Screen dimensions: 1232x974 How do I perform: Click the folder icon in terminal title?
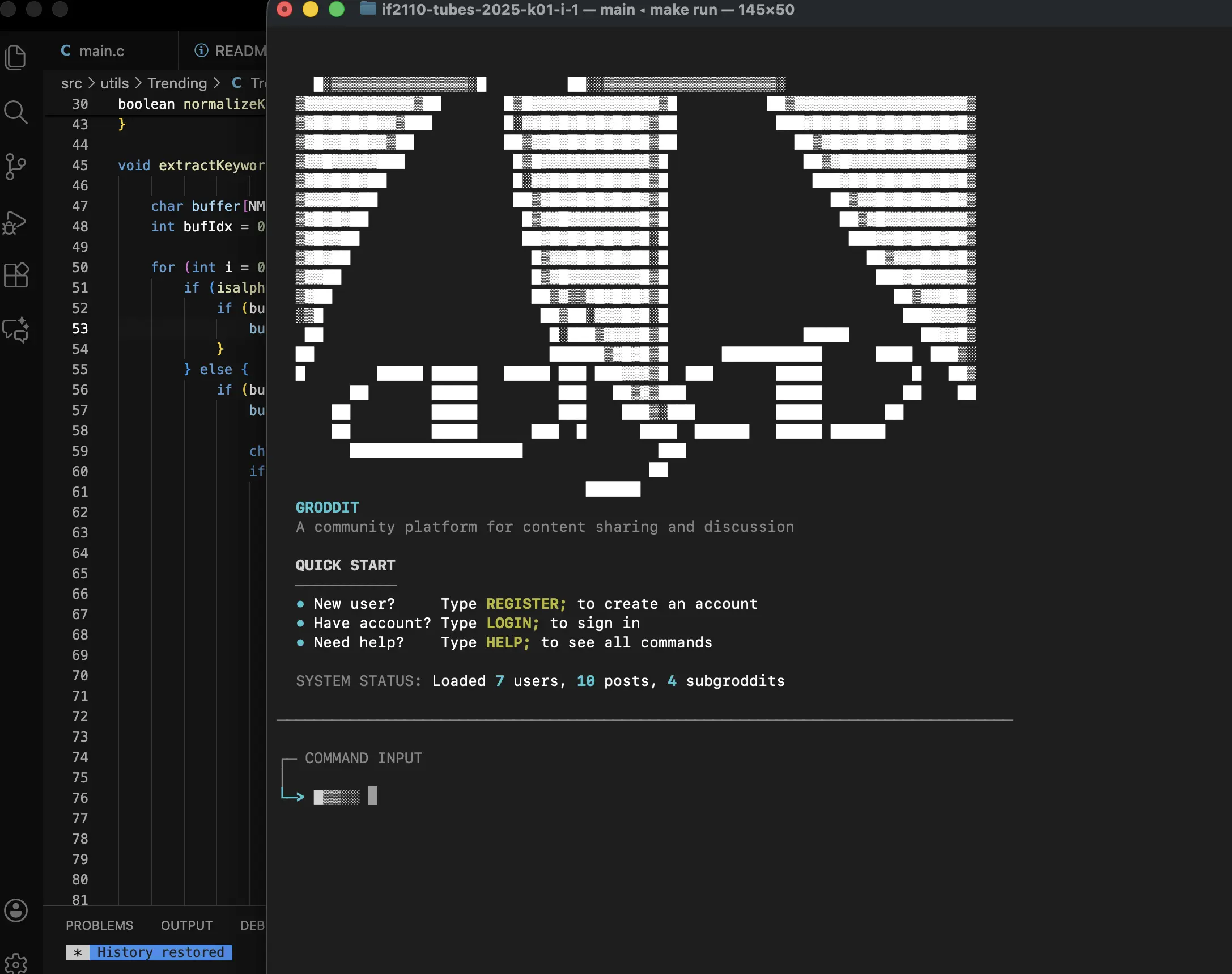pos(368,9)
